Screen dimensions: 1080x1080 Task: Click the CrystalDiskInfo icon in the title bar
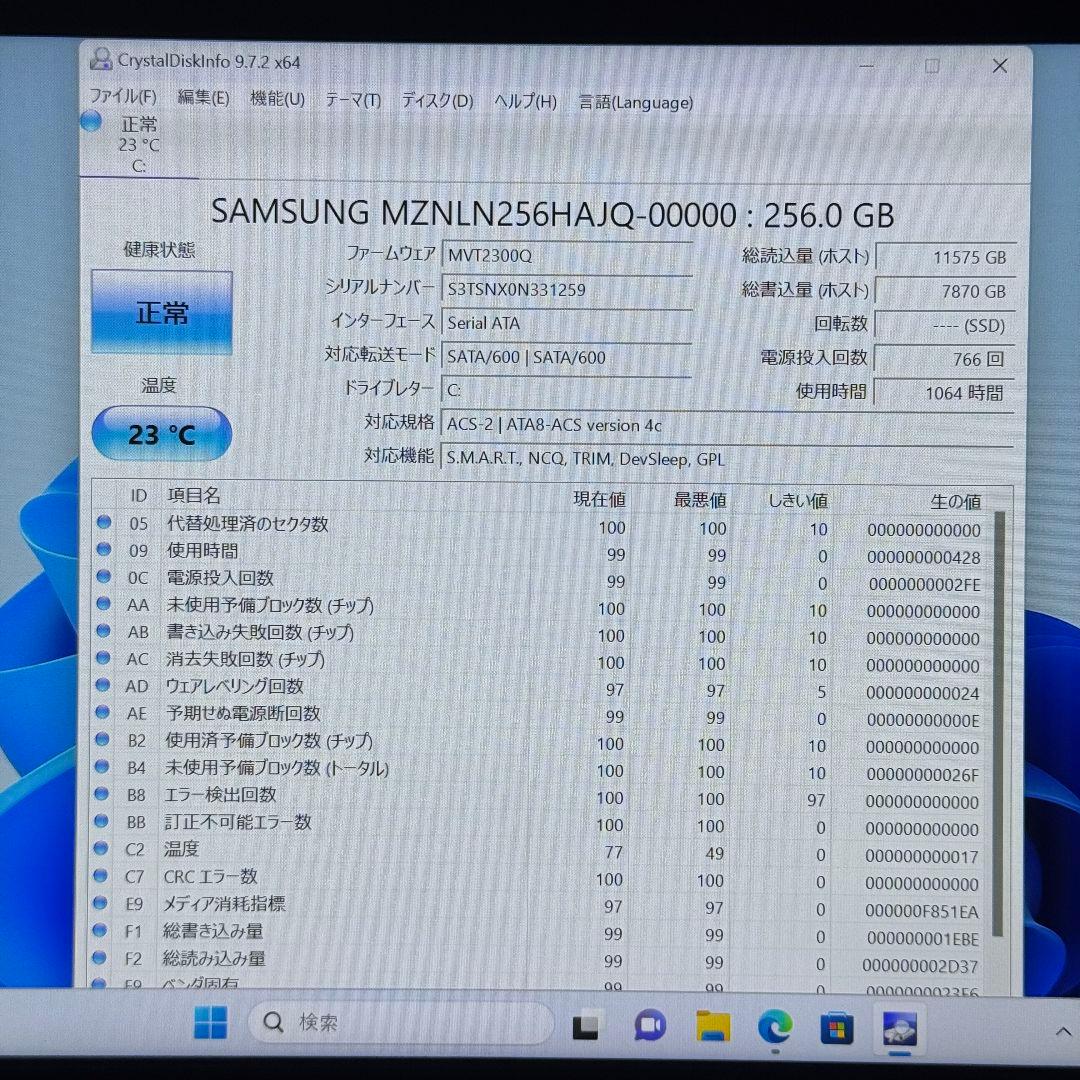[x=100, y=60]
